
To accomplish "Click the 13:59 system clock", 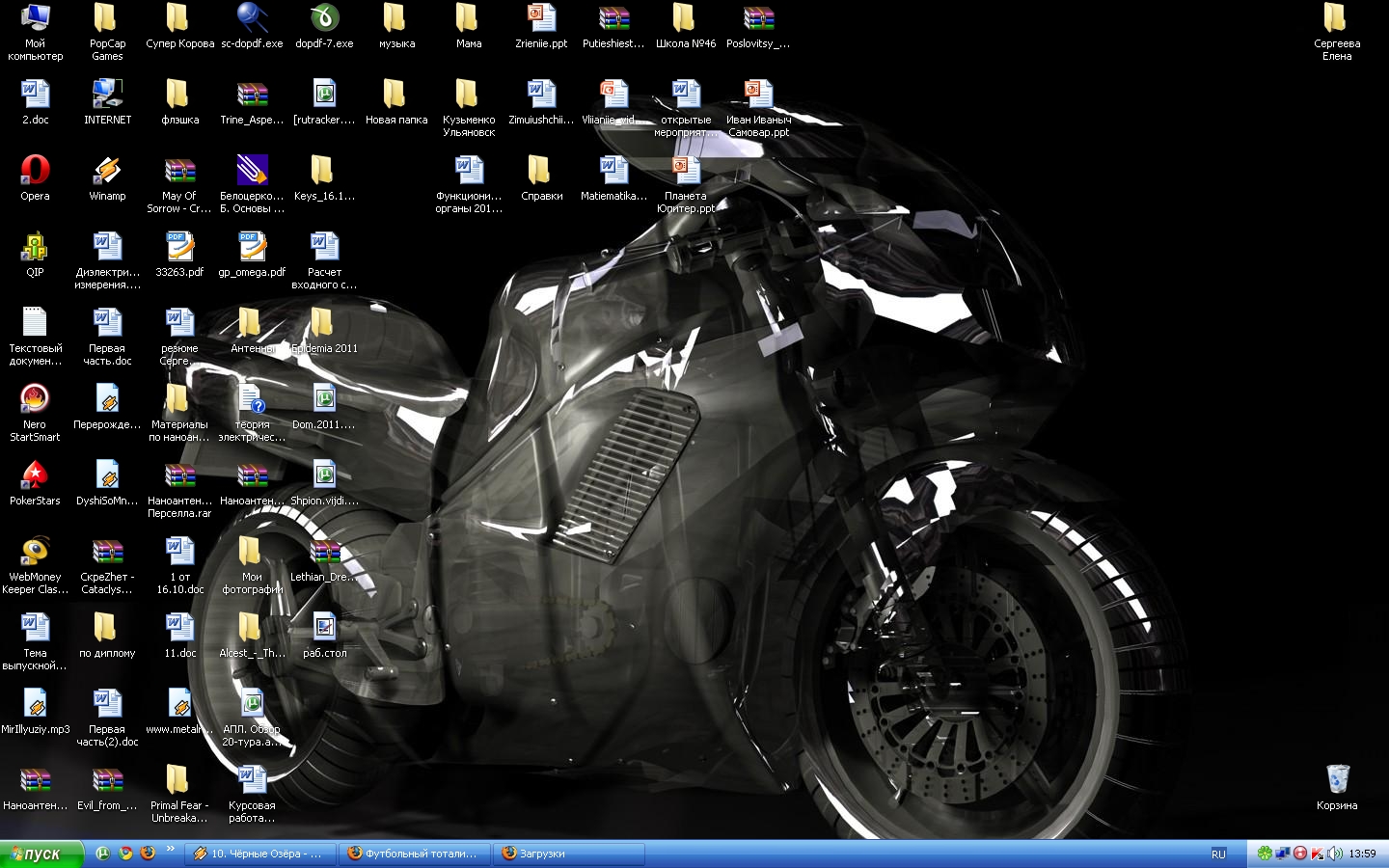I will tap(1363, 854).
